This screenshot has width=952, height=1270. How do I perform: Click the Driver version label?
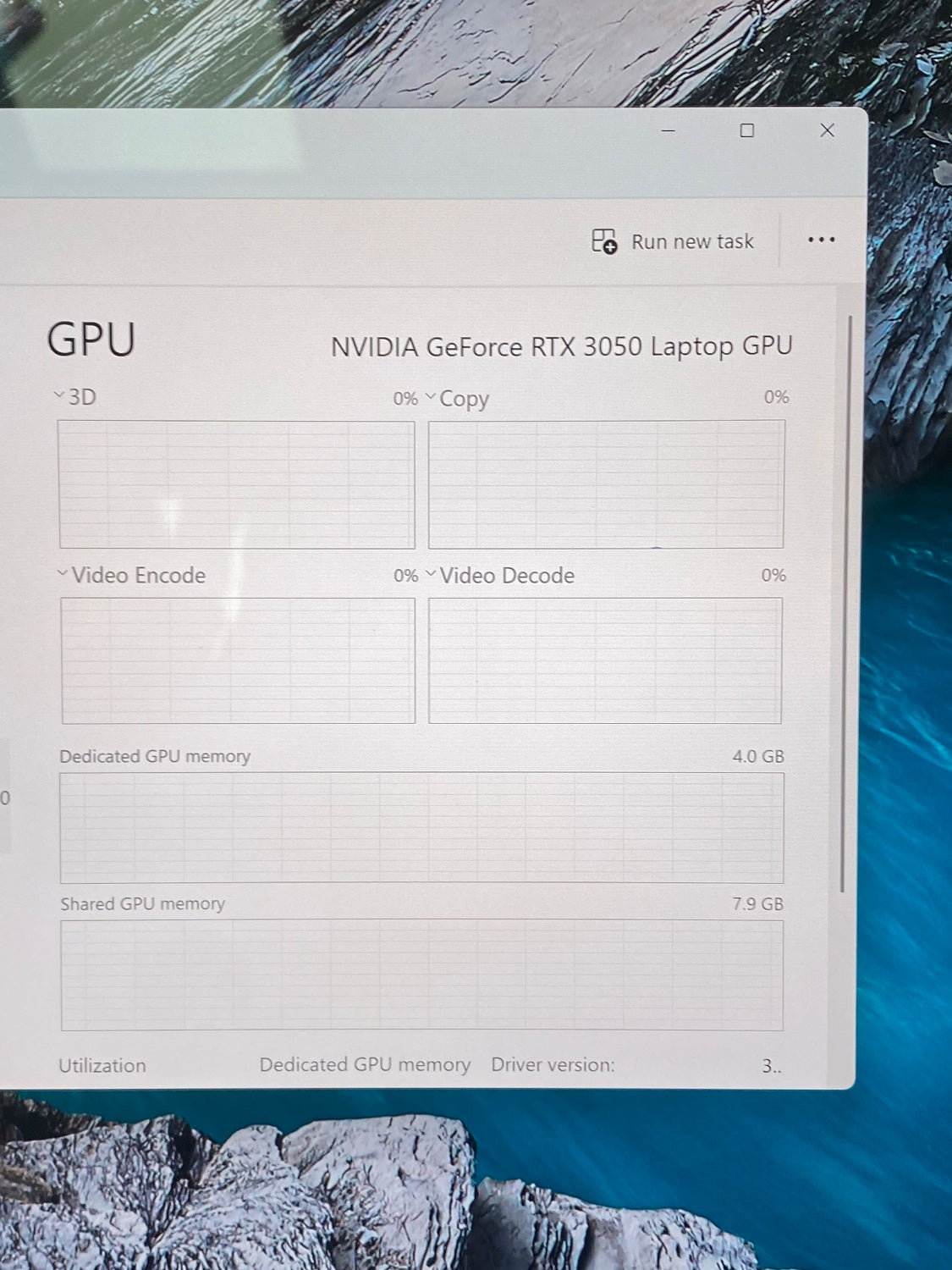coord(553,1065)
